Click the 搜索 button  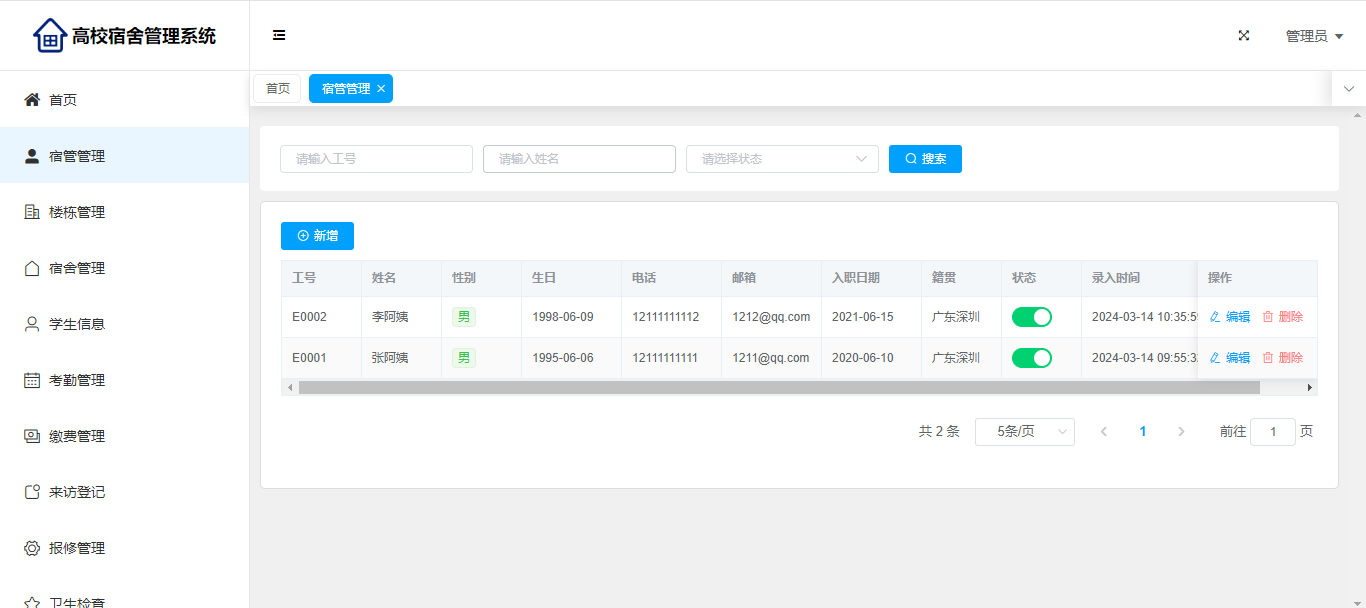coord(925,159)
